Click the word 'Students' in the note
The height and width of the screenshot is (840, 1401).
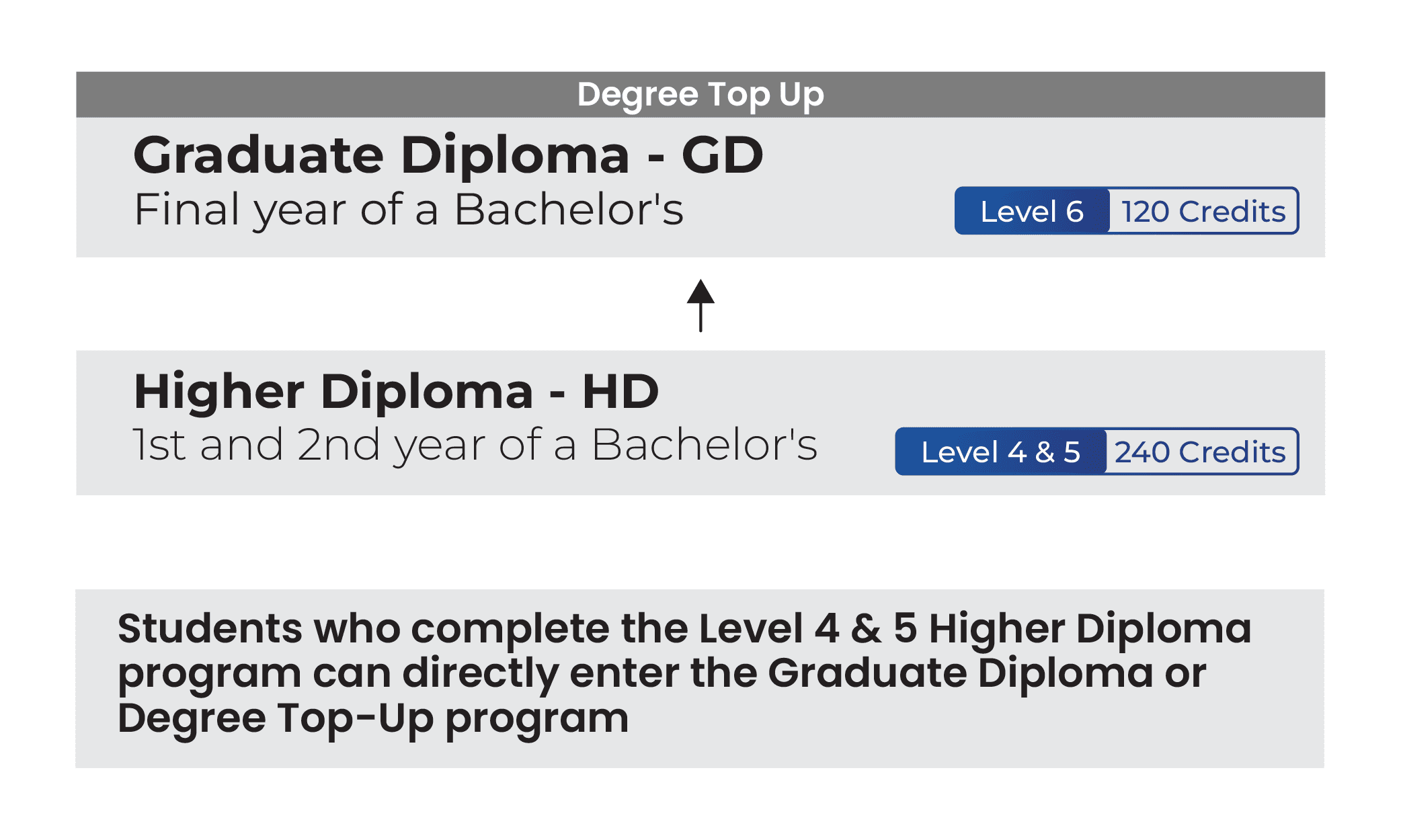pyautogui.click(x=210, y=629)
